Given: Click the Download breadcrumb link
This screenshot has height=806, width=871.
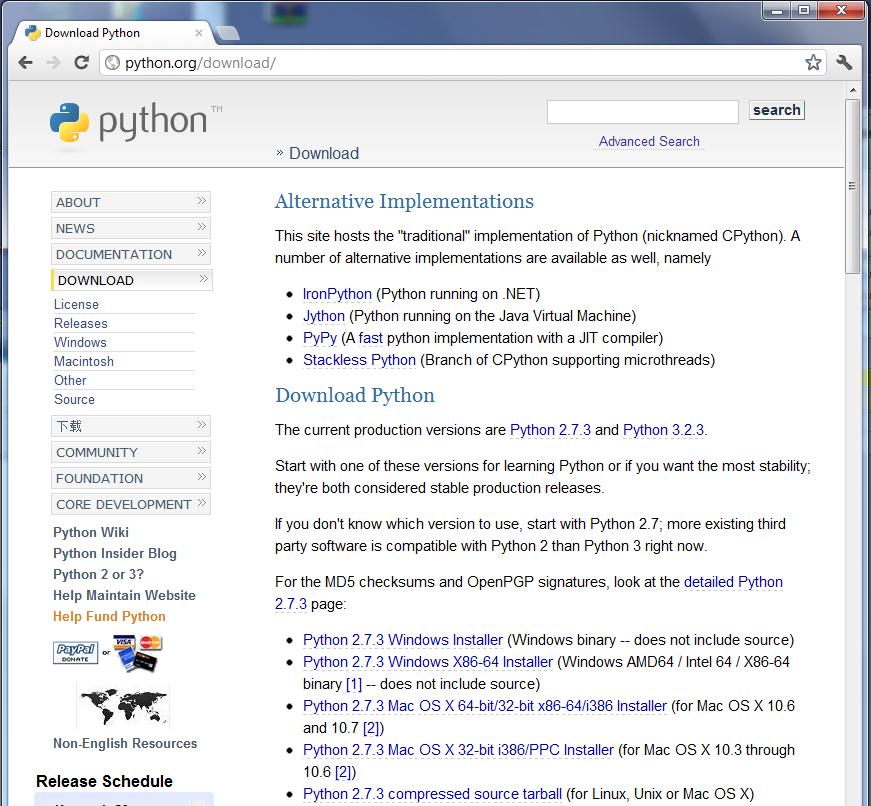Looking at the screenshot, I should [324, 153].
